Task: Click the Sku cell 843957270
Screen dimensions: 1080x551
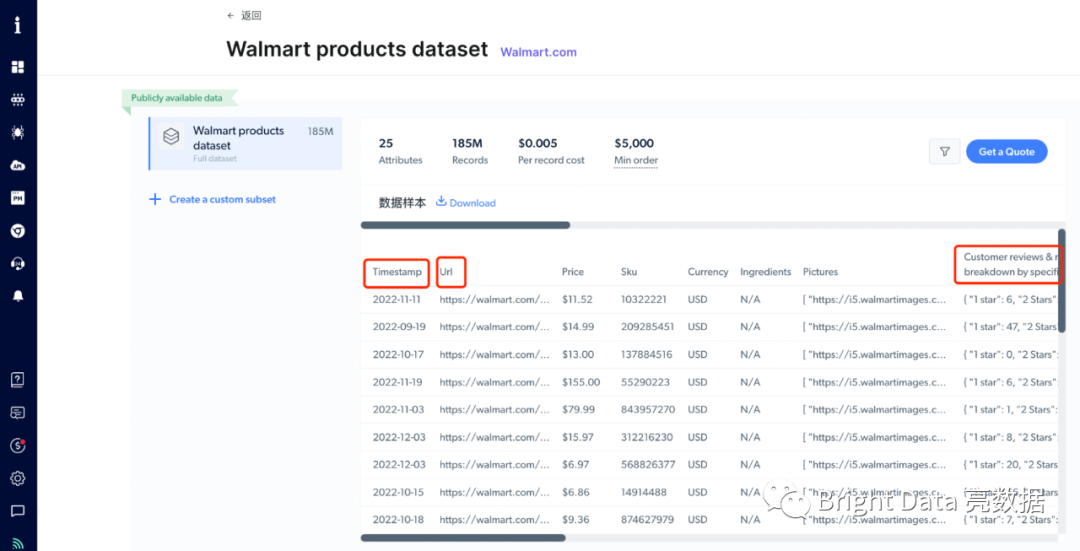Action: click(647, 410)
